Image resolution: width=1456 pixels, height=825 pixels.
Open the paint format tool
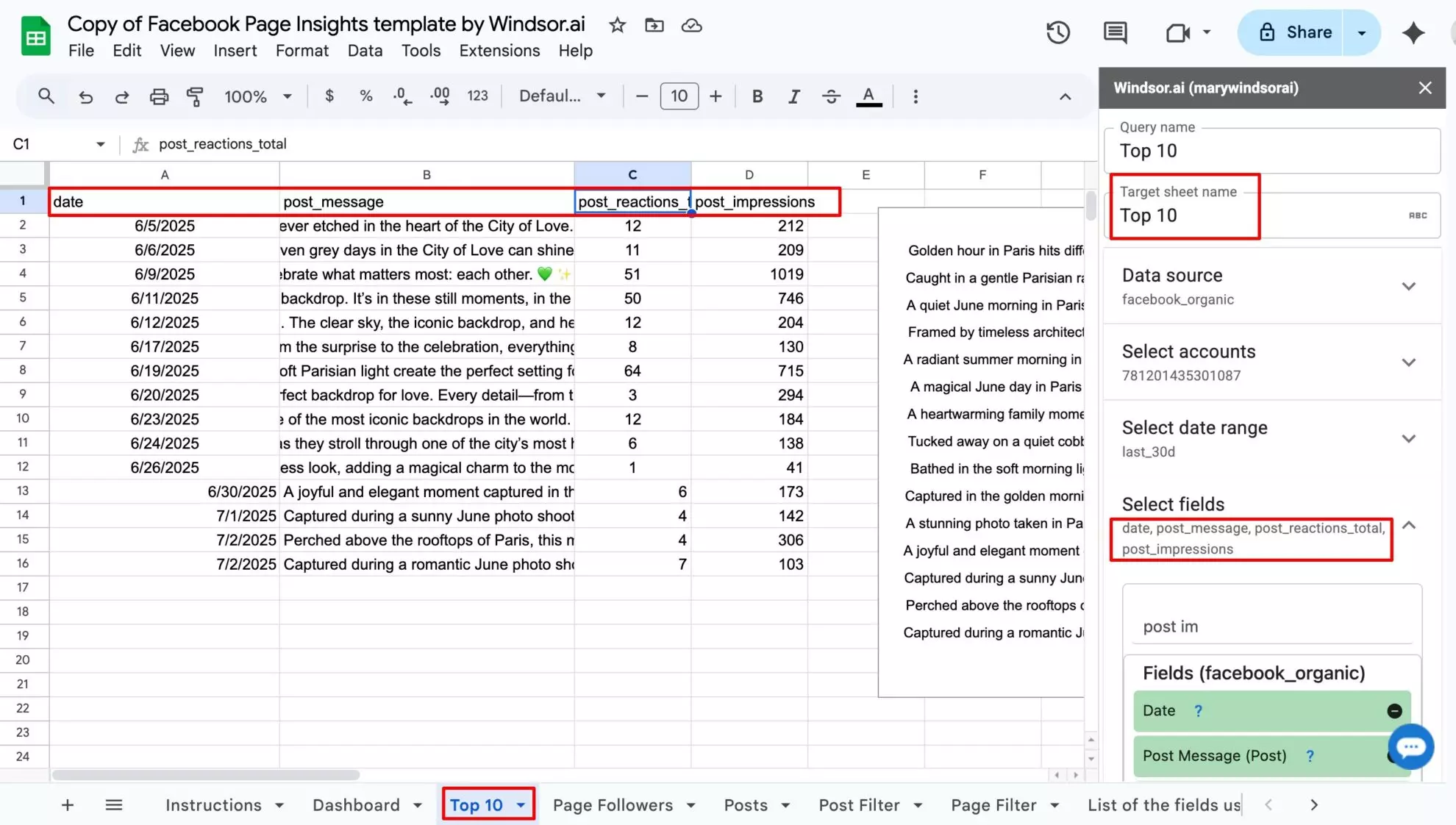click(x=195, y=96)
